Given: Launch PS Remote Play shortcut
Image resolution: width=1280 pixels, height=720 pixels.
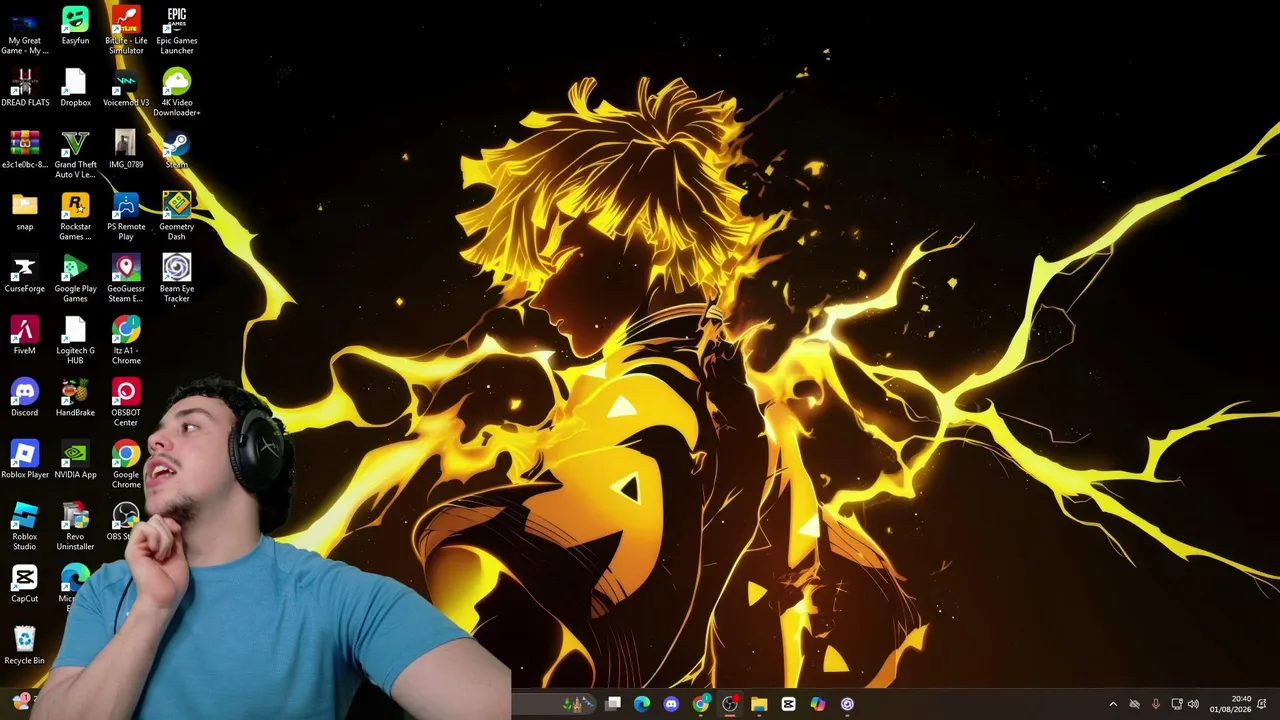Looking at the screenshot, I should [x=126, y=216].
